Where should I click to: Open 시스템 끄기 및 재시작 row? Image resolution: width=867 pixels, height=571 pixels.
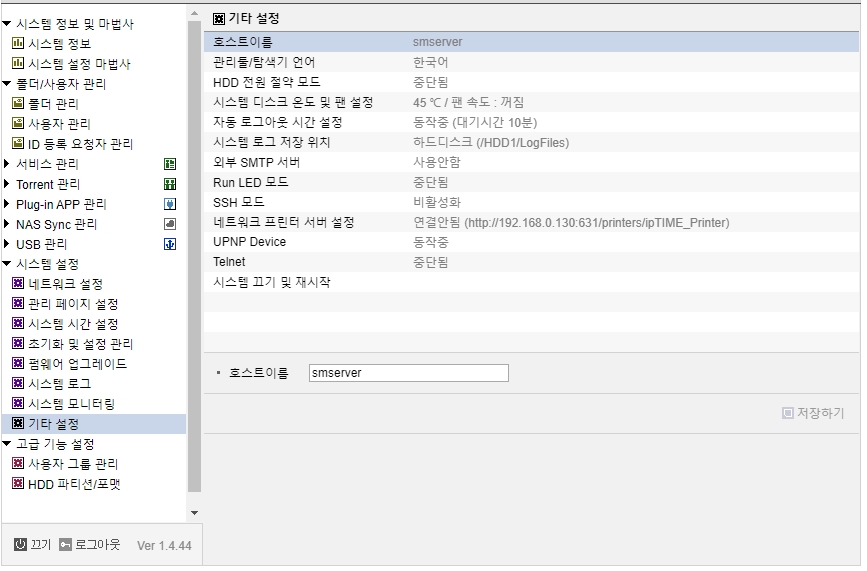tap(531, 284)
